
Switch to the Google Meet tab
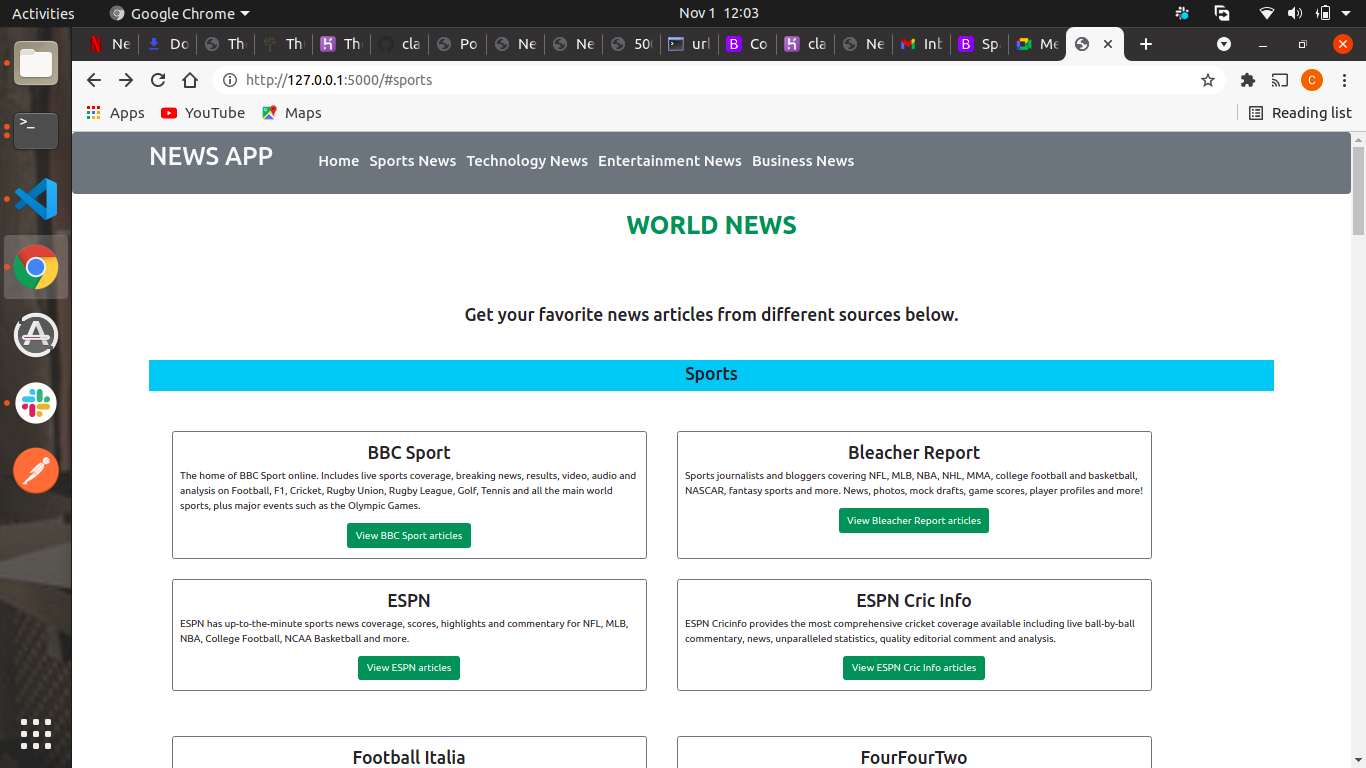click(x=1037, y=44)
